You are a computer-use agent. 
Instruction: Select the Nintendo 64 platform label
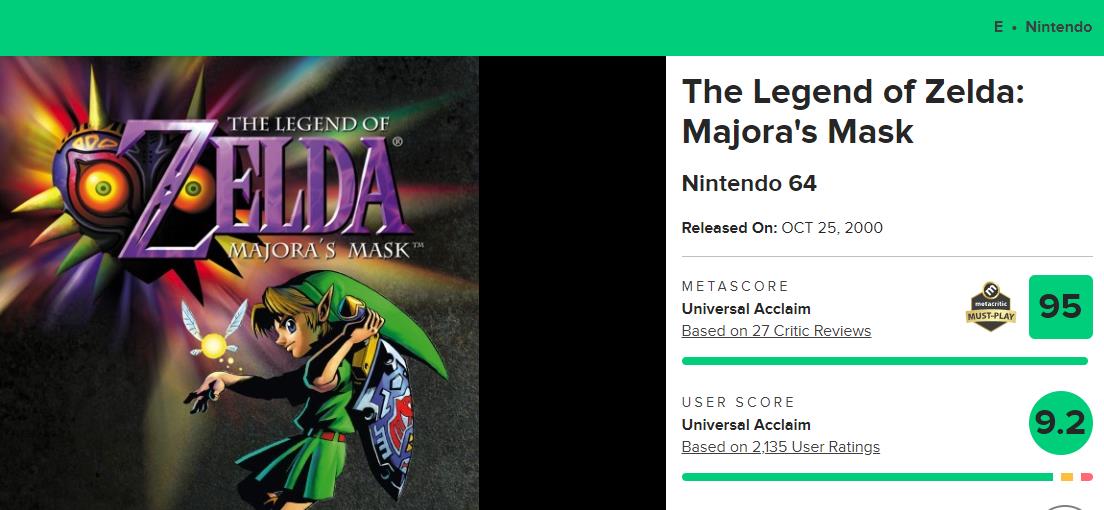(x=749, y=184)
